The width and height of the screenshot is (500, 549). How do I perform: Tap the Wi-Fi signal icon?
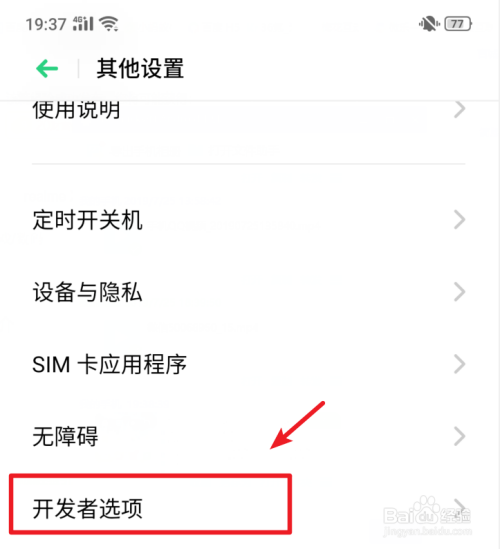click(109, 24)
